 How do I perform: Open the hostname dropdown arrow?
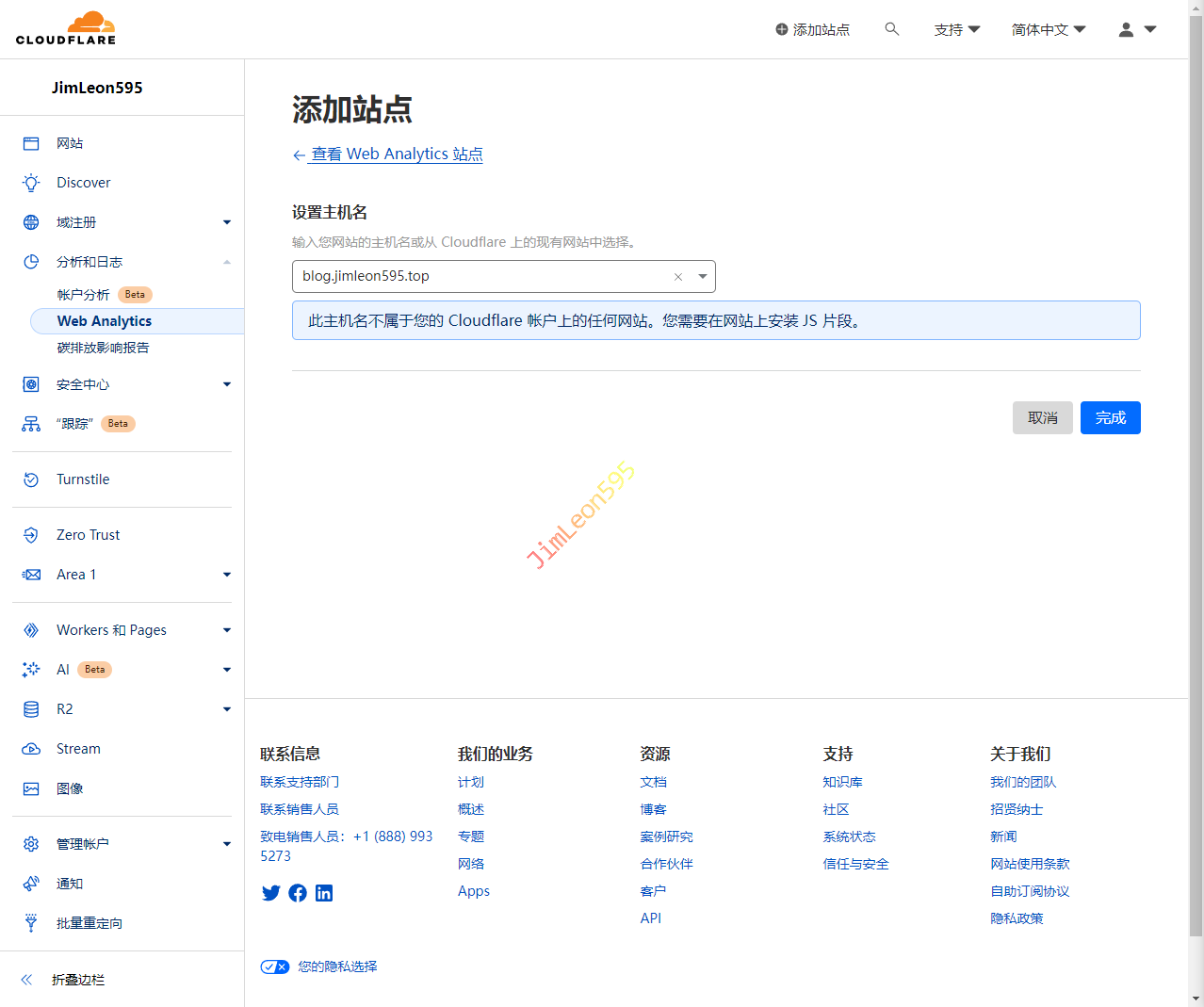(703, 277)
